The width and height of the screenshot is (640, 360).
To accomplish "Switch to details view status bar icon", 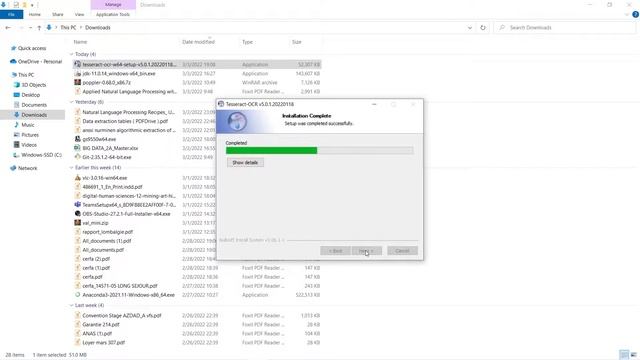I will pyautogui.click(x=624, y=354).
